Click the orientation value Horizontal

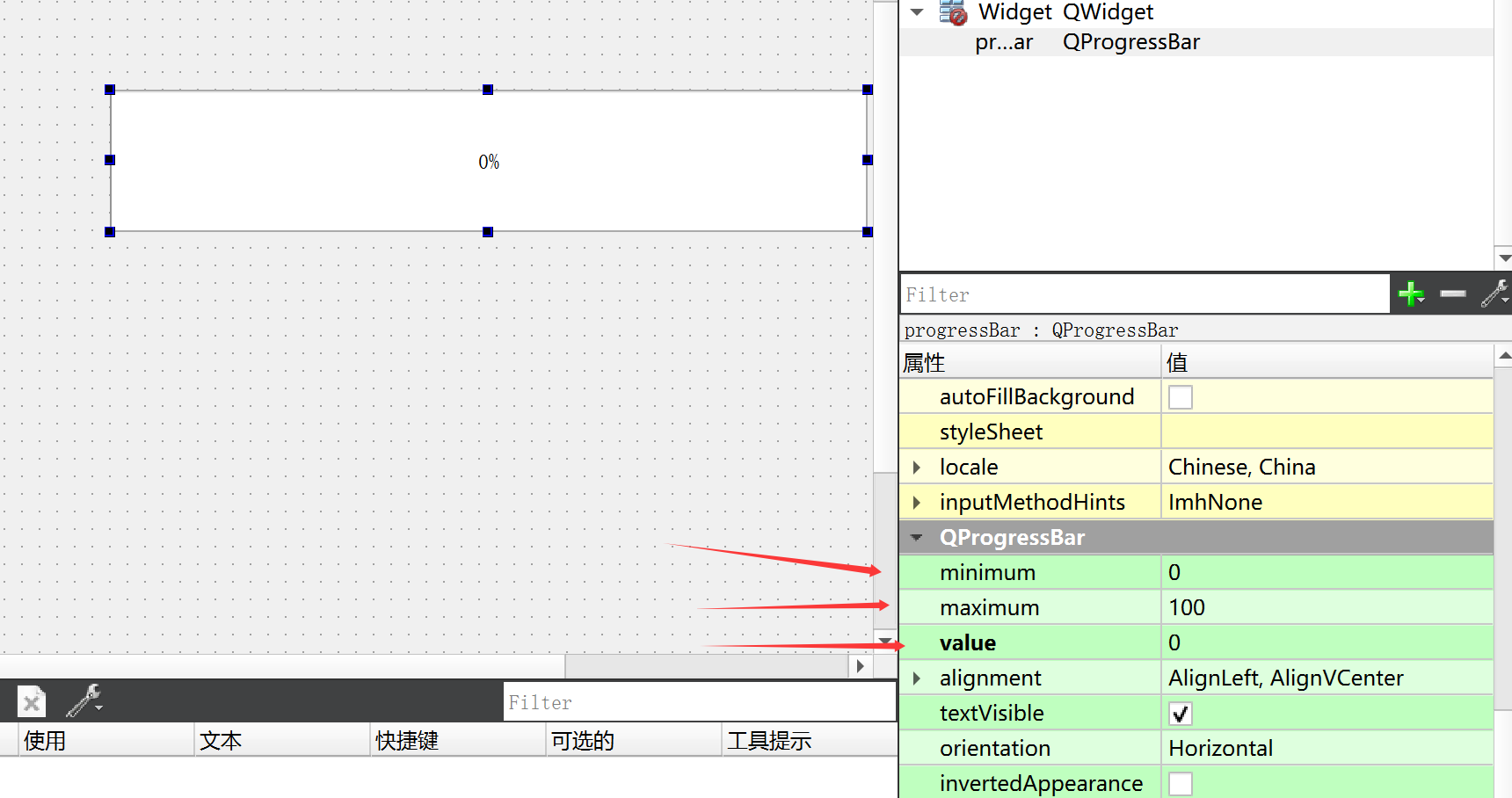click(1327, 748)
